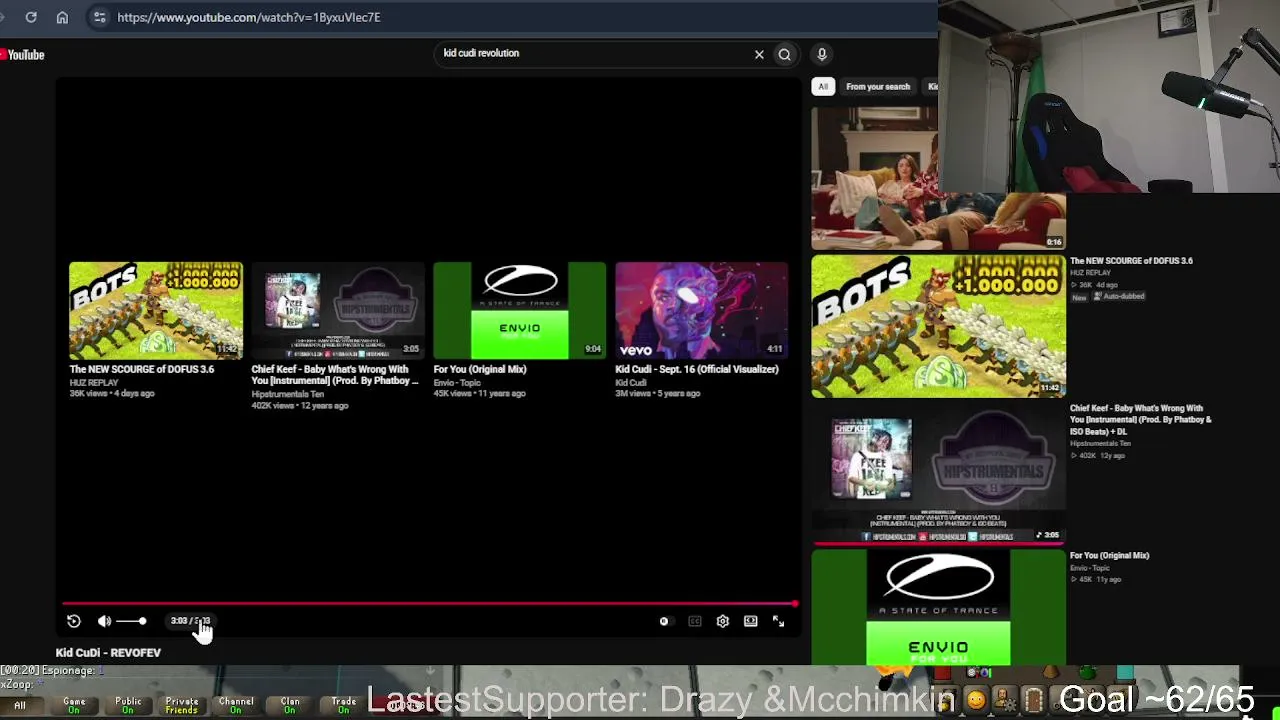Start voice search with the microphone icon

pos(822,54)
